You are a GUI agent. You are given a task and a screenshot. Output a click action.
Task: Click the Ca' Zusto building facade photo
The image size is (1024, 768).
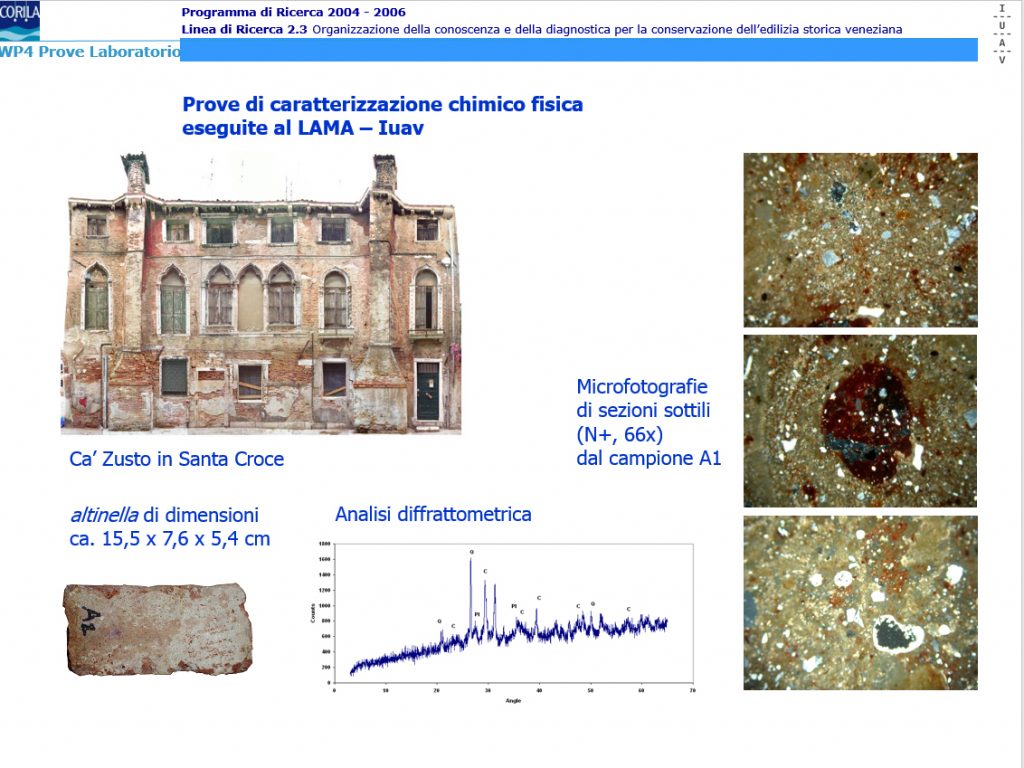pos(261,294)
